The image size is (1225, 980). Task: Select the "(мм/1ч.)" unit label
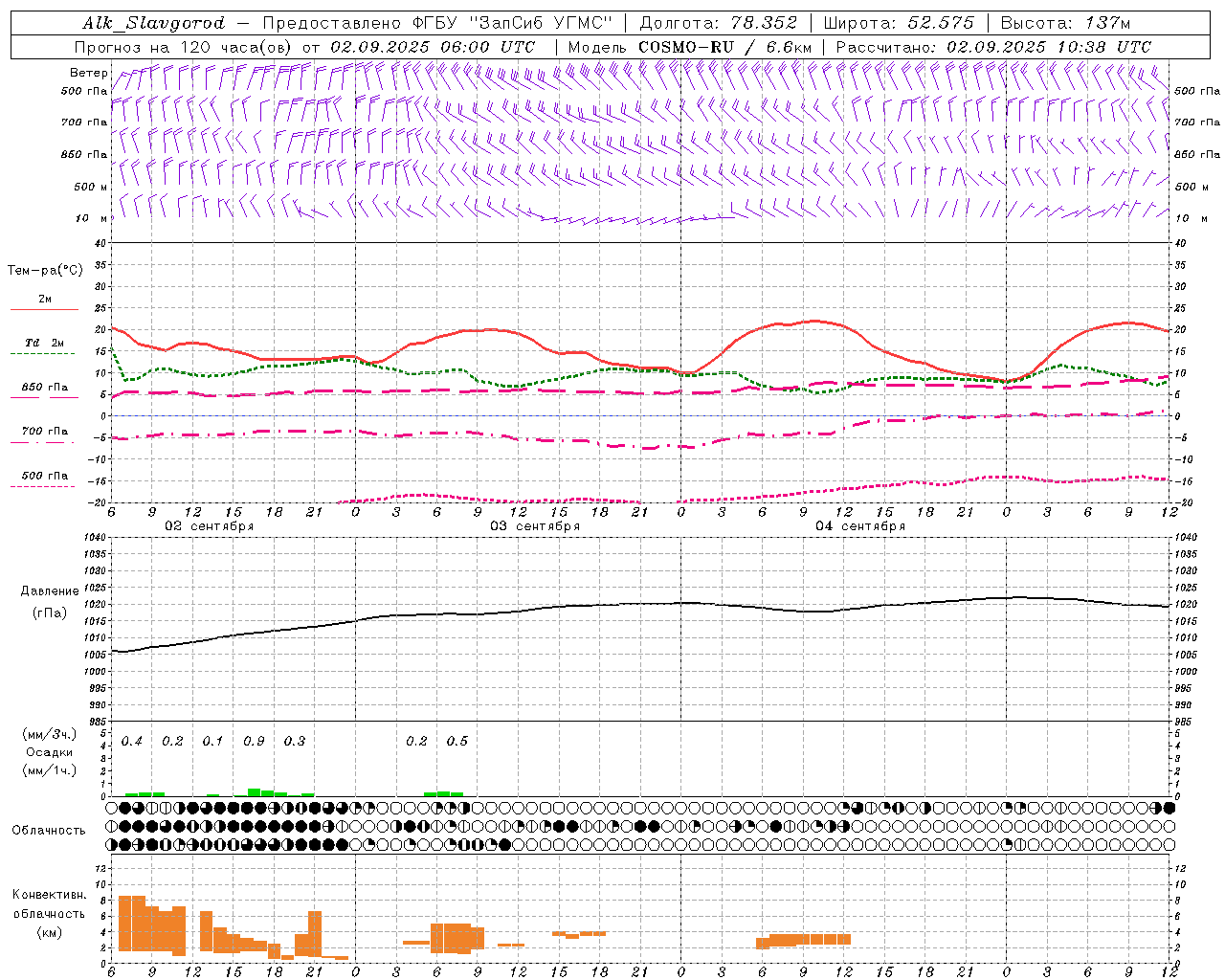(50, 770)
